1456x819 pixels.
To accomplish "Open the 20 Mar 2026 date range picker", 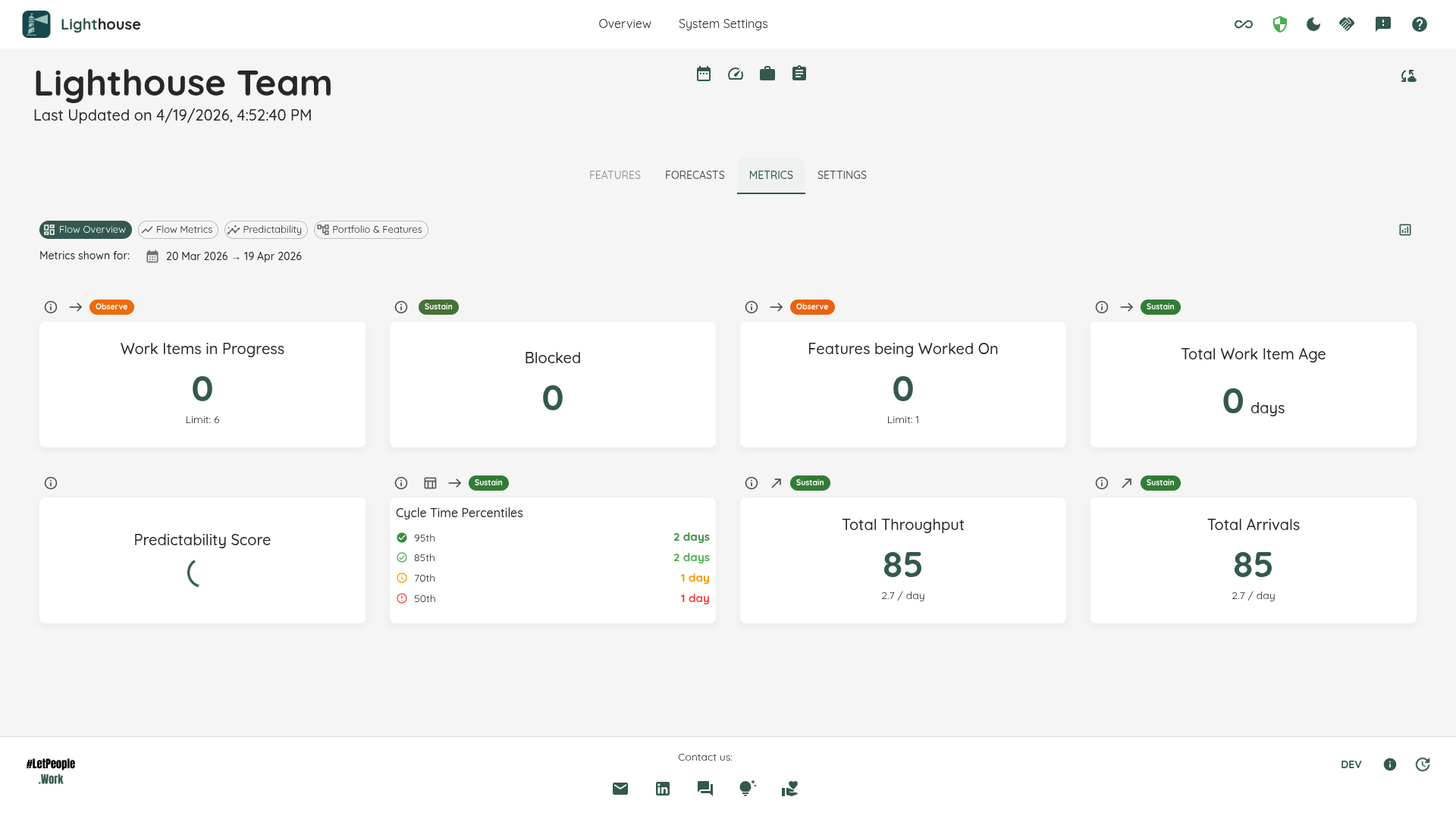I will pos(224,256).
